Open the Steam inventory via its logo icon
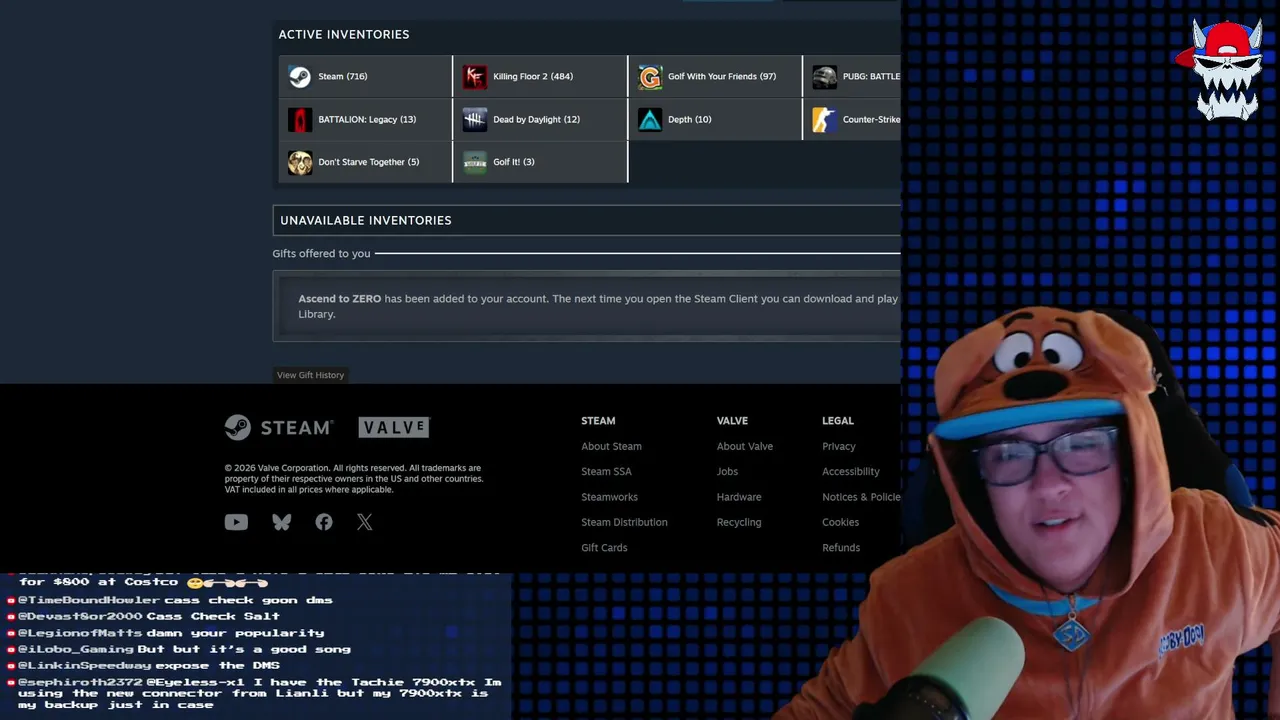This screenshot has height=720, width=1280. (300, 77)
